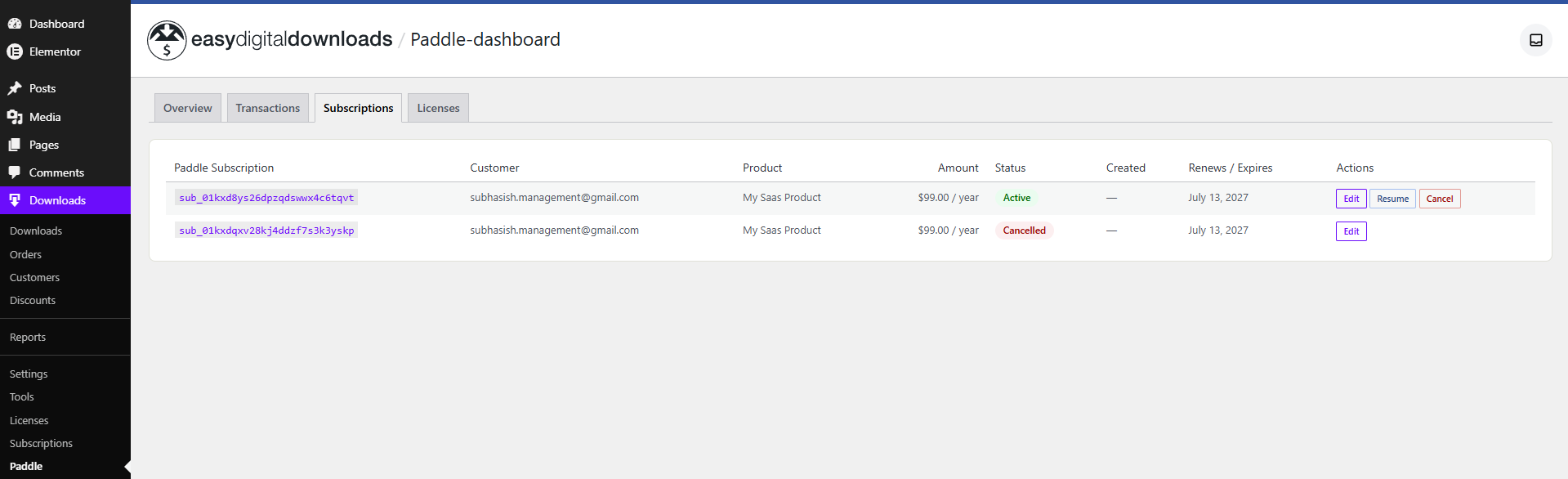Open the Paddle submenu link
This screenshot has width=1568, height=479.
coord(26,467)
